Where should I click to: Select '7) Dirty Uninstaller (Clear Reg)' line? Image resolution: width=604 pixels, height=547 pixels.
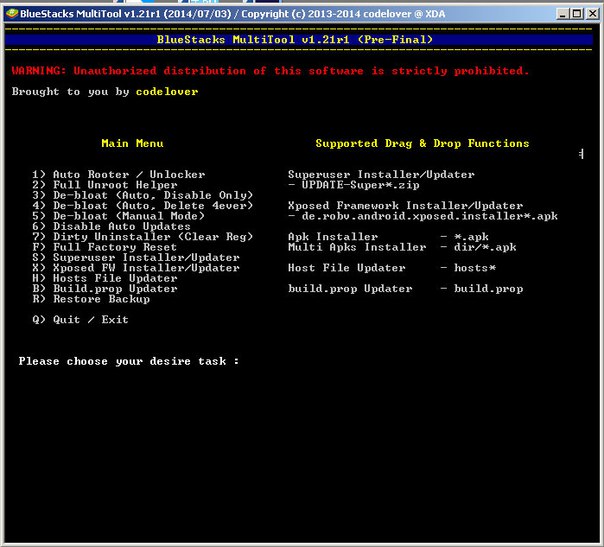[x=143, y=237]
